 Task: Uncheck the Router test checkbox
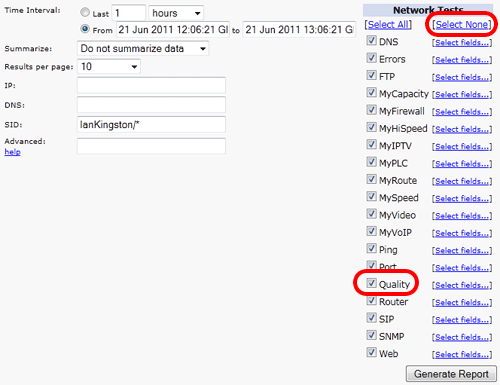[371, 301]
